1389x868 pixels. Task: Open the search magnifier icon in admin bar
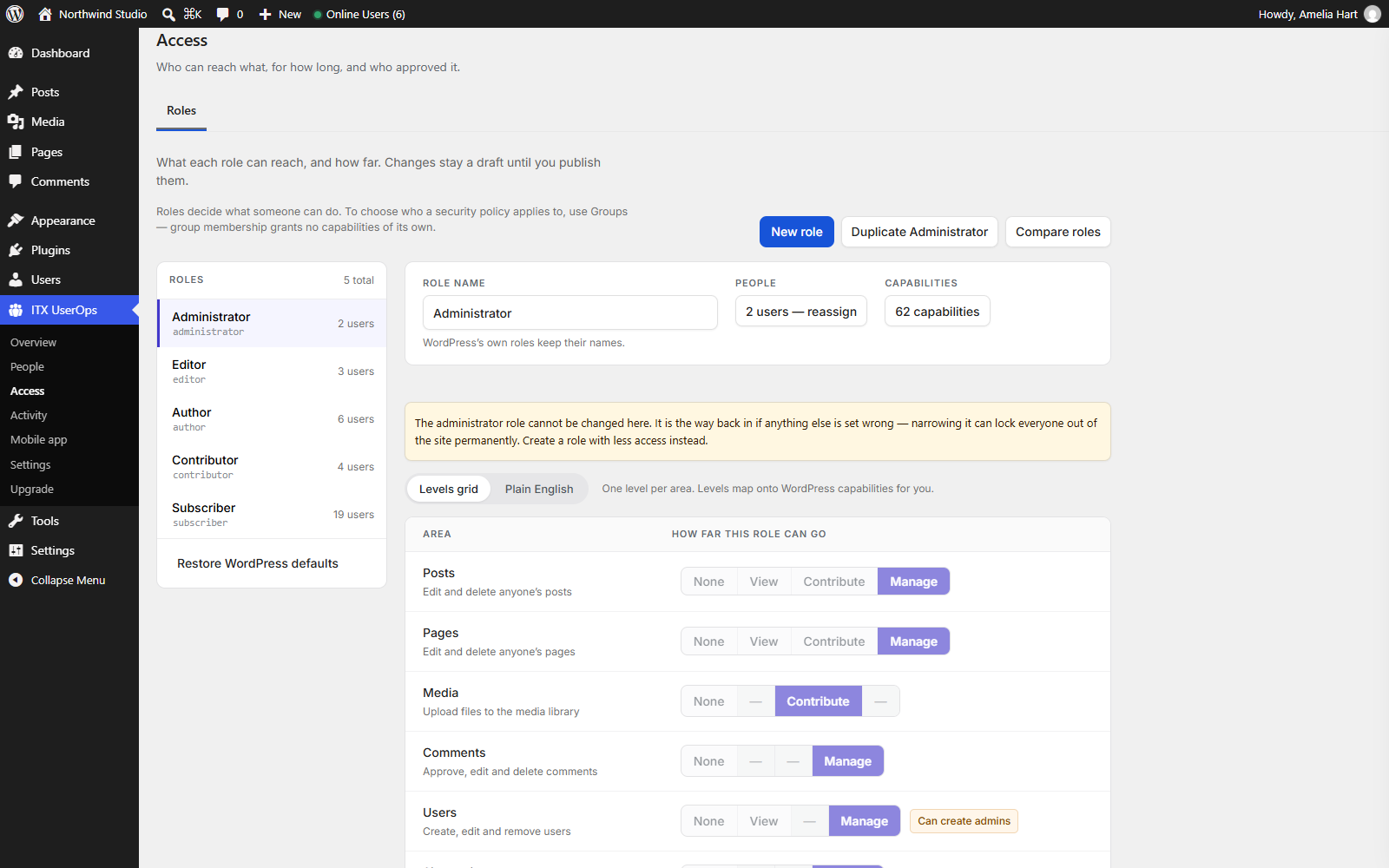[x=168, y=14]
